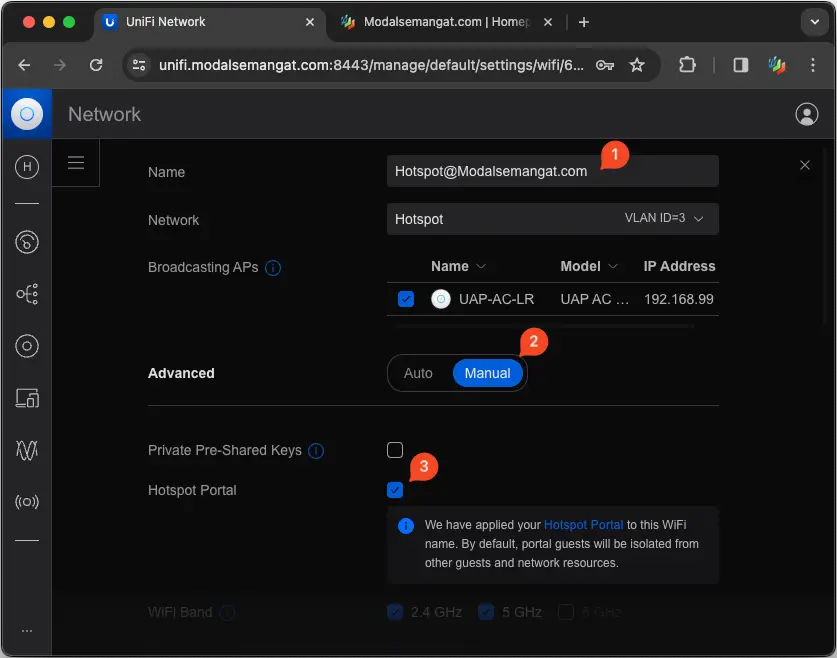Switch Advanced mode to Auto
The image size is (837, 658).
(x=418, y=373)
